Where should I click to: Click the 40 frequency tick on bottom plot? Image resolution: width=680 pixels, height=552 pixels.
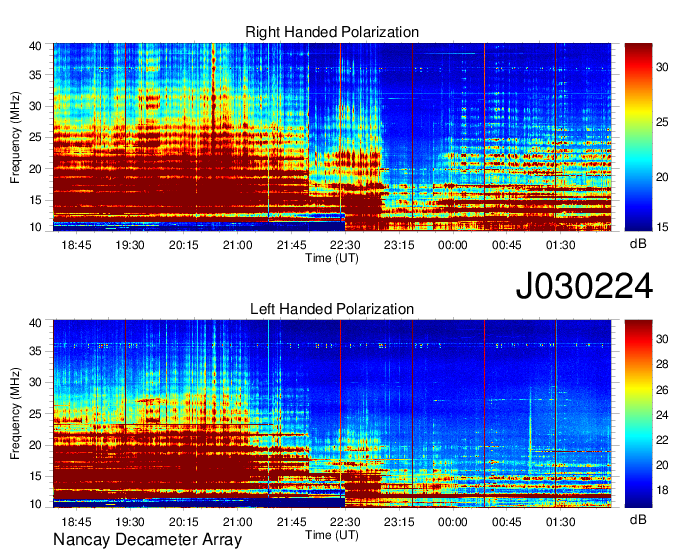pos(35,323)
